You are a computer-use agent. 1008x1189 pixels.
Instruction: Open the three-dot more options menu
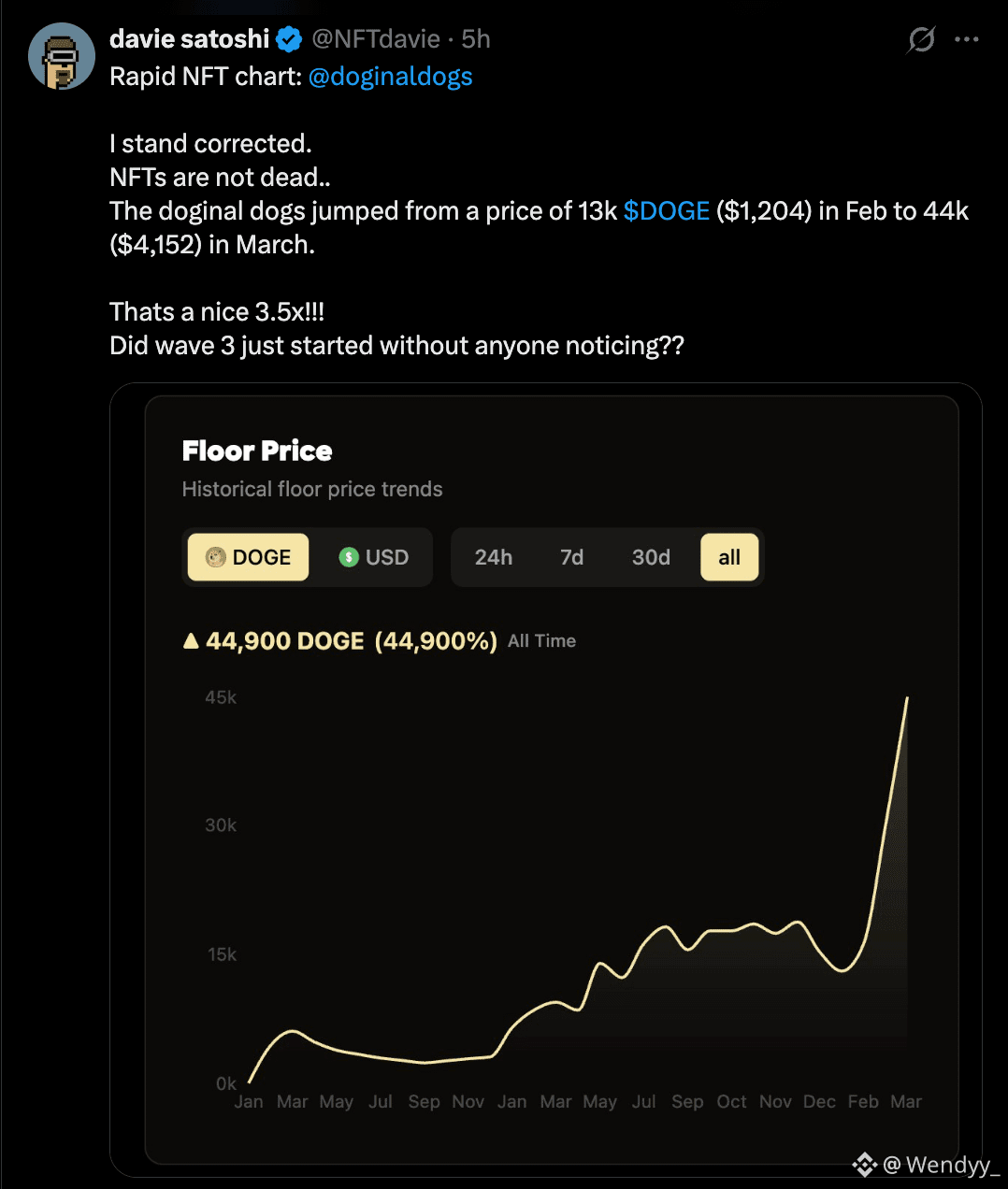(x=966, y=39)
